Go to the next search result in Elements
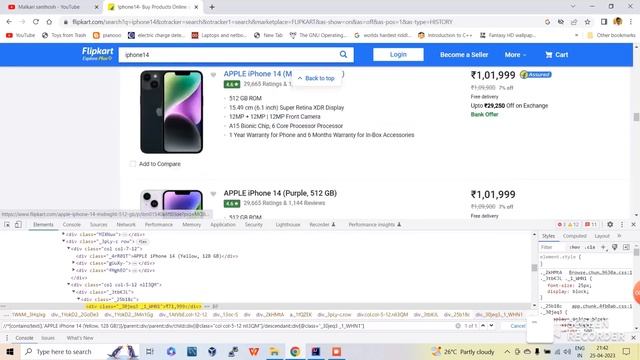The width and height of the screenshot is (640, 360). pyautogui.click(x=491, y=326)
